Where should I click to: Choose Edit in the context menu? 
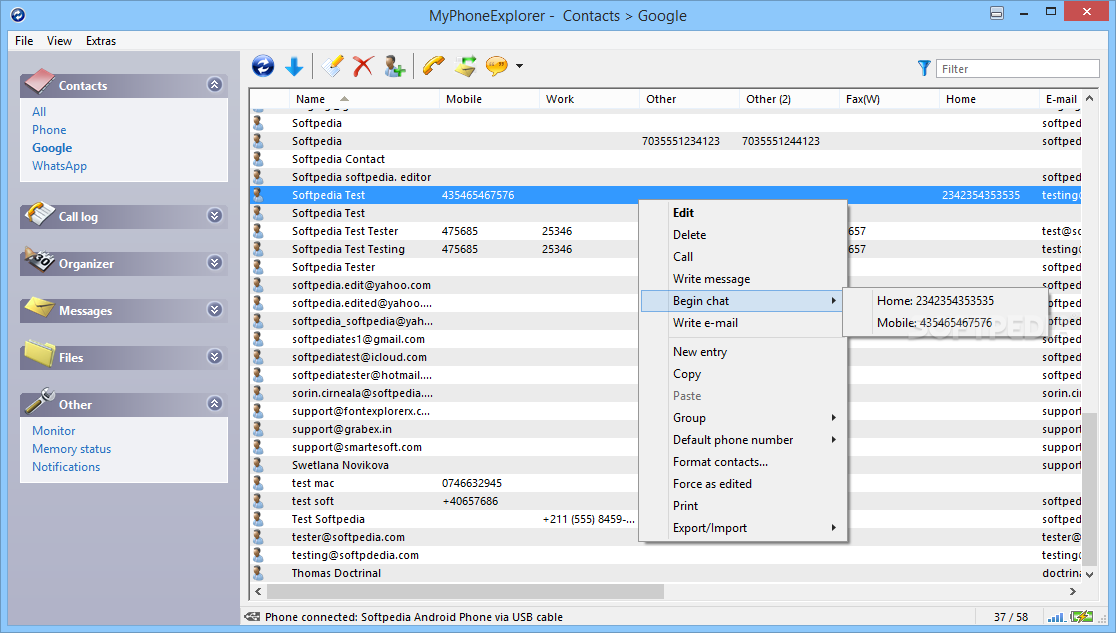coord(744,213)
